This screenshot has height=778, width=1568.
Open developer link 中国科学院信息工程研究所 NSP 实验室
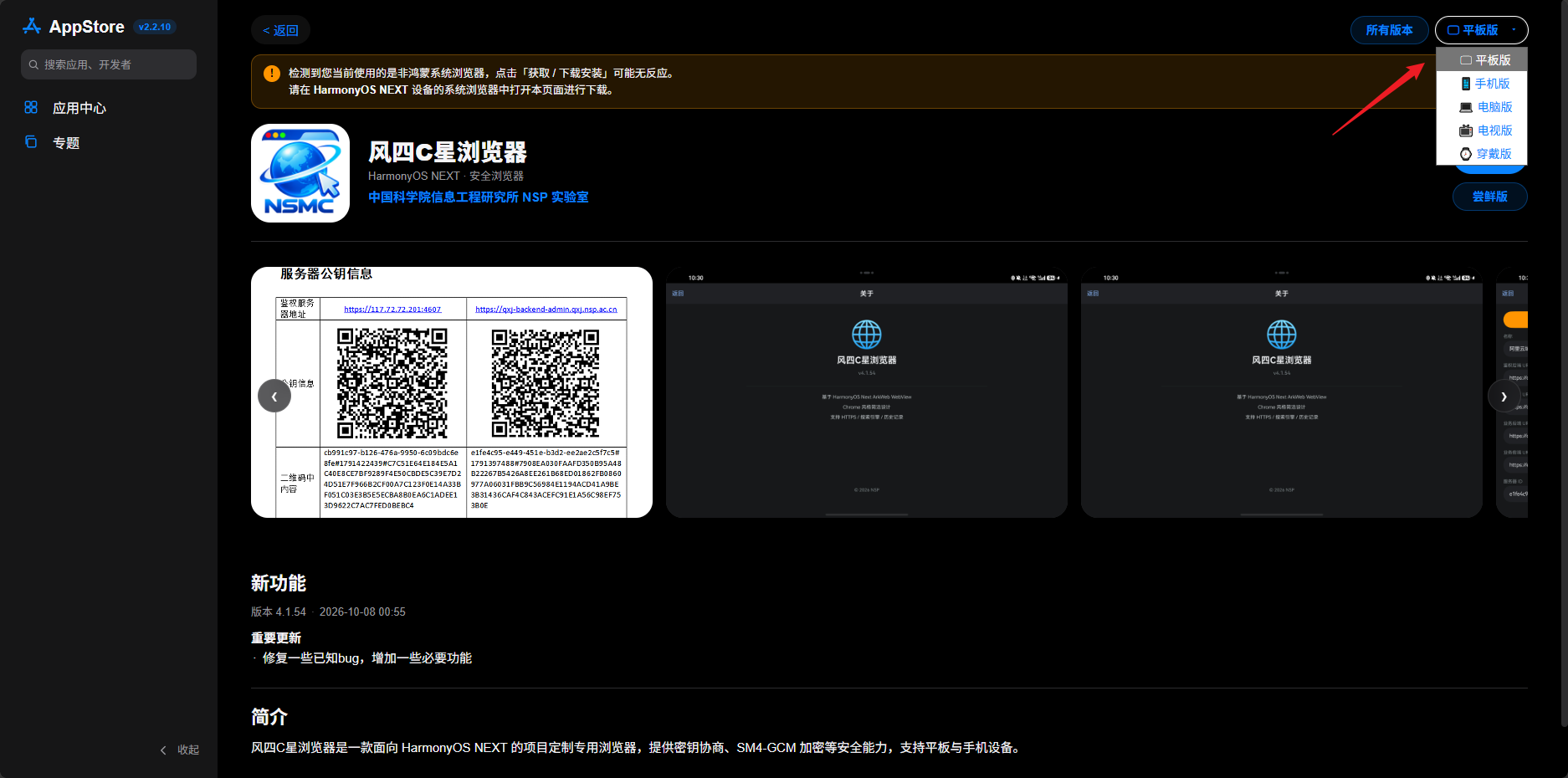pos(479,197)
